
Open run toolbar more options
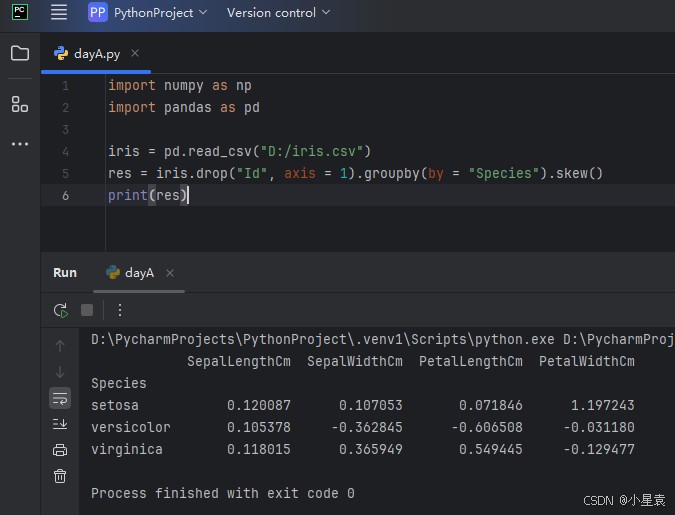pos(120,310)
